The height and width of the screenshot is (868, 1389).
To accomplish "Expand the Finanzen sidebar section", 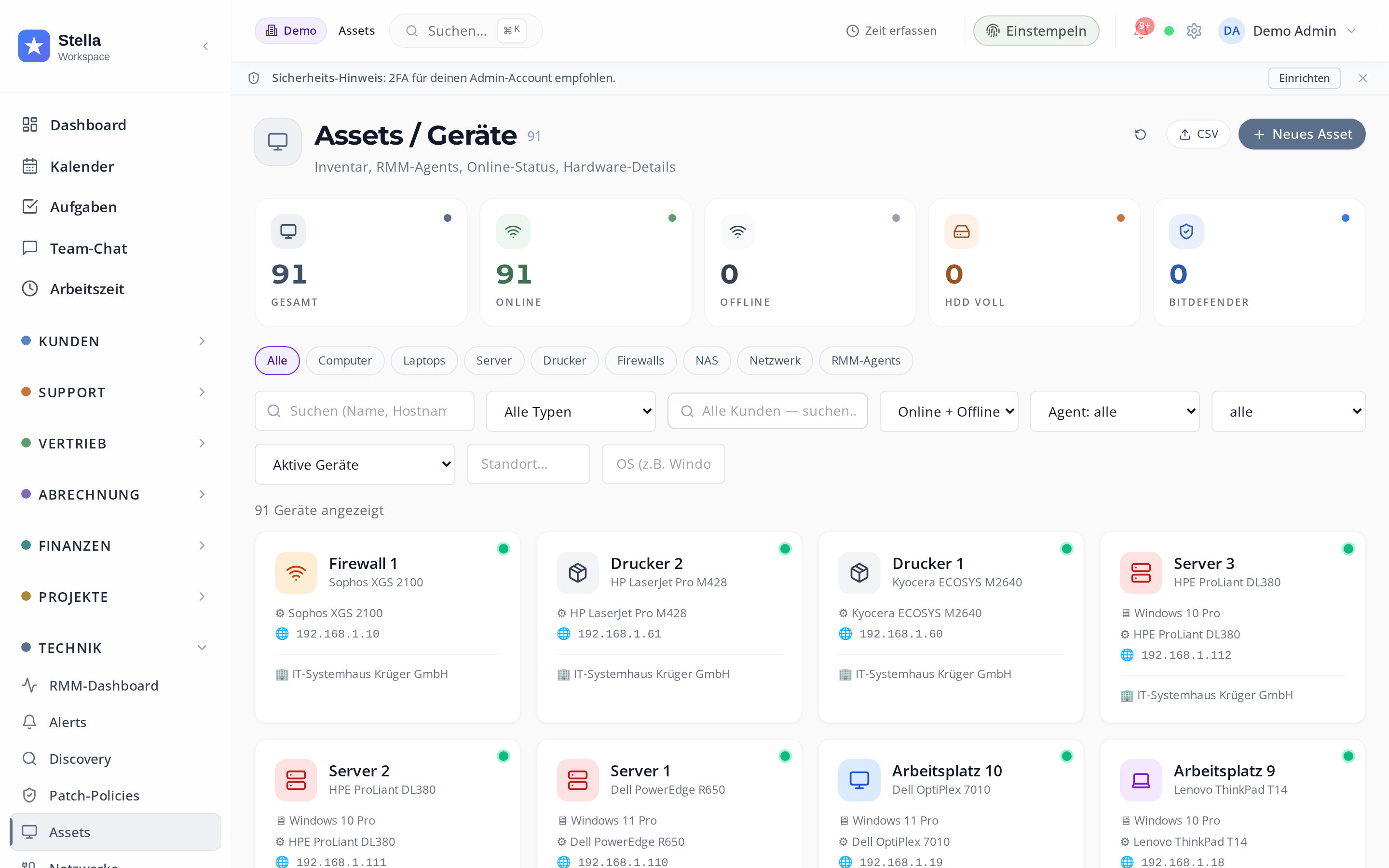I will point(115,545).
